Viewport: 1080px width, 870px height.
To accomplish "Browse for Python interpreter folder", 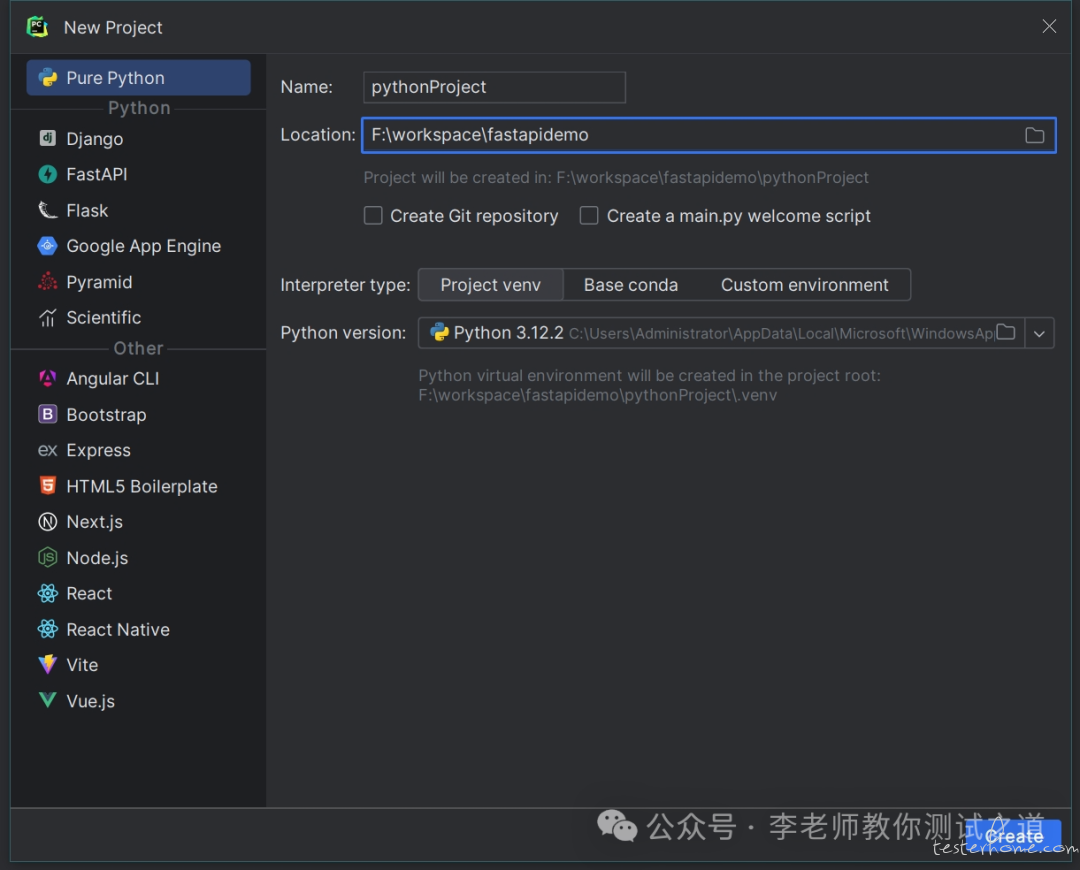I will tap(1006, 333).
